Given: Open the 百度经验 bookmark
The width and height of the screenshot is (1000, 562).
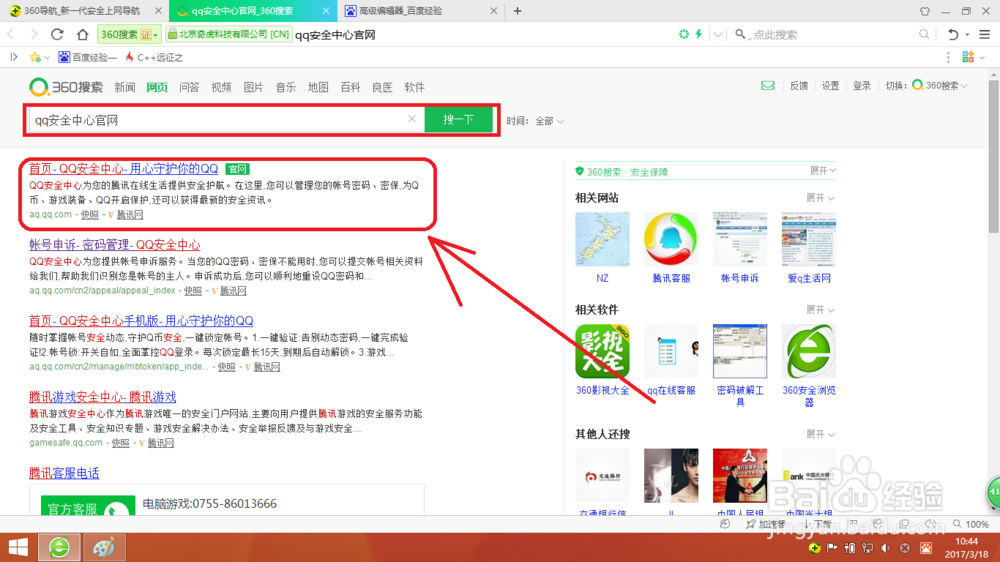Looking at the screenshot, I should pyautogui.click(x=88, y=57).
